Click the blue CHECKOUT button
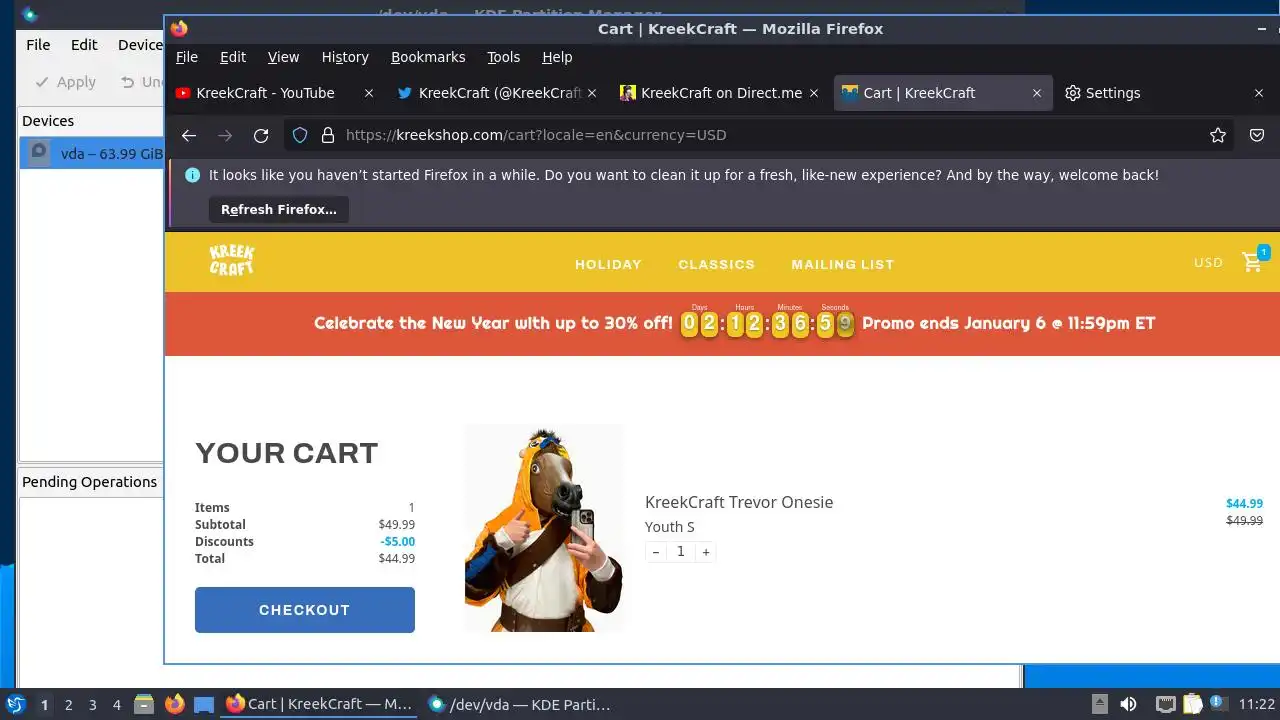The width and height of the screenshot is (1280, 720). 305,610
